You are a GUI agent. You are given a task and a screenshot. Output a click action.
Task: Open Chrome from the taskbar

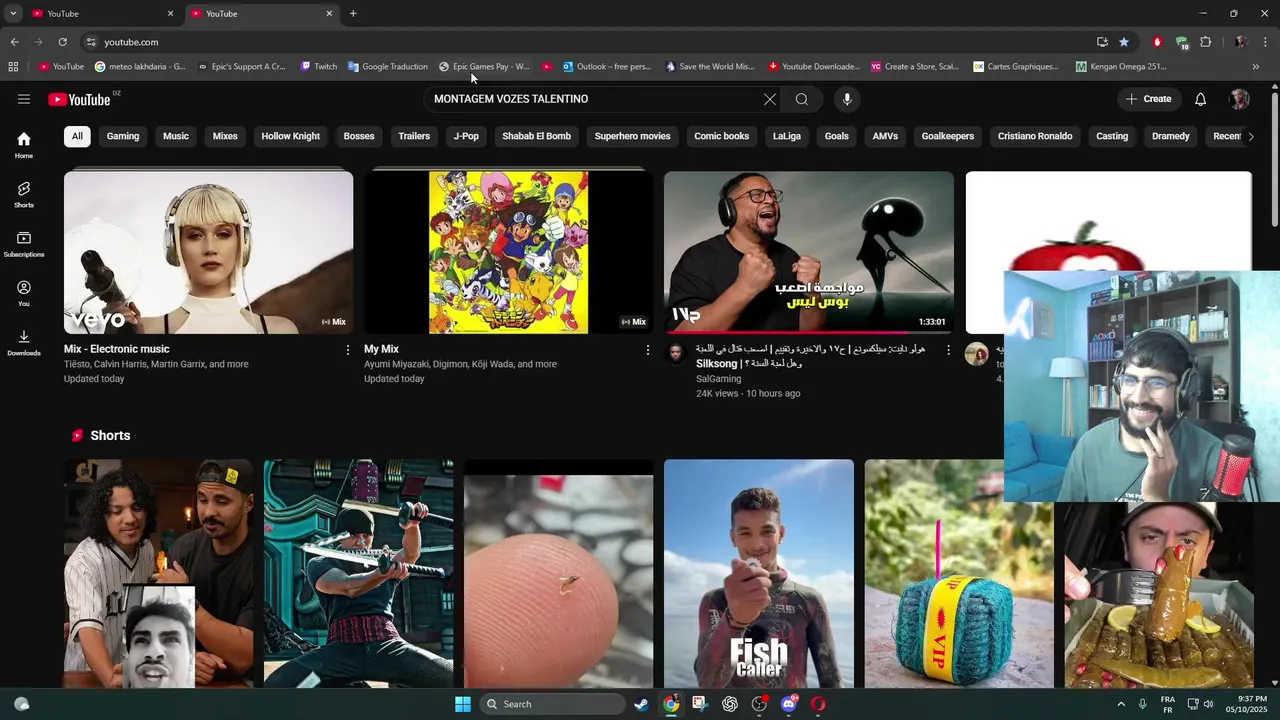pos(671,704)
